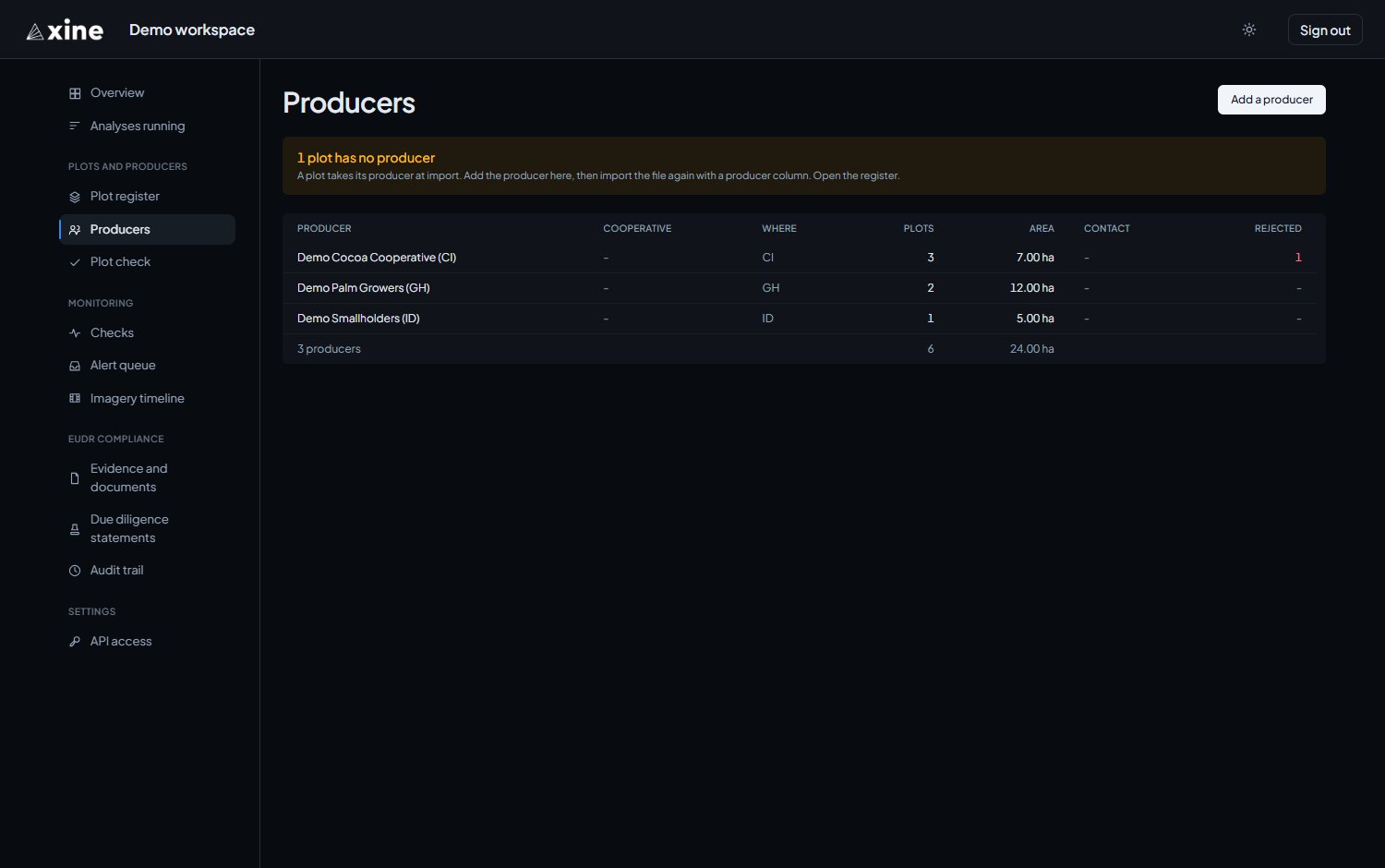The width and height of the screenshot is (1385, 868).
Task: Click the 24.00 ha total area
Action: (1032, 349)
